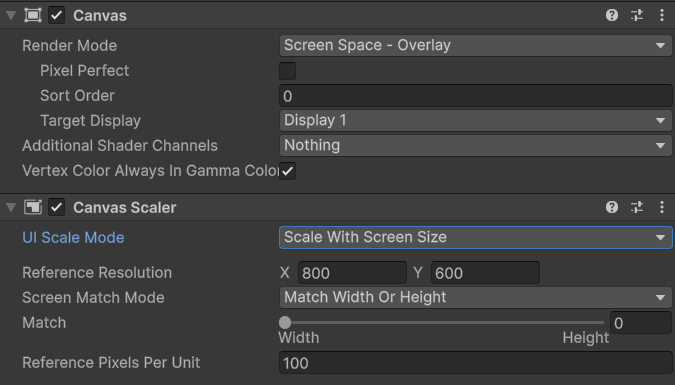The image size is (675, 385).
Task: Click the Reference Pixels Per Unit label
Action: click(111, 363)
